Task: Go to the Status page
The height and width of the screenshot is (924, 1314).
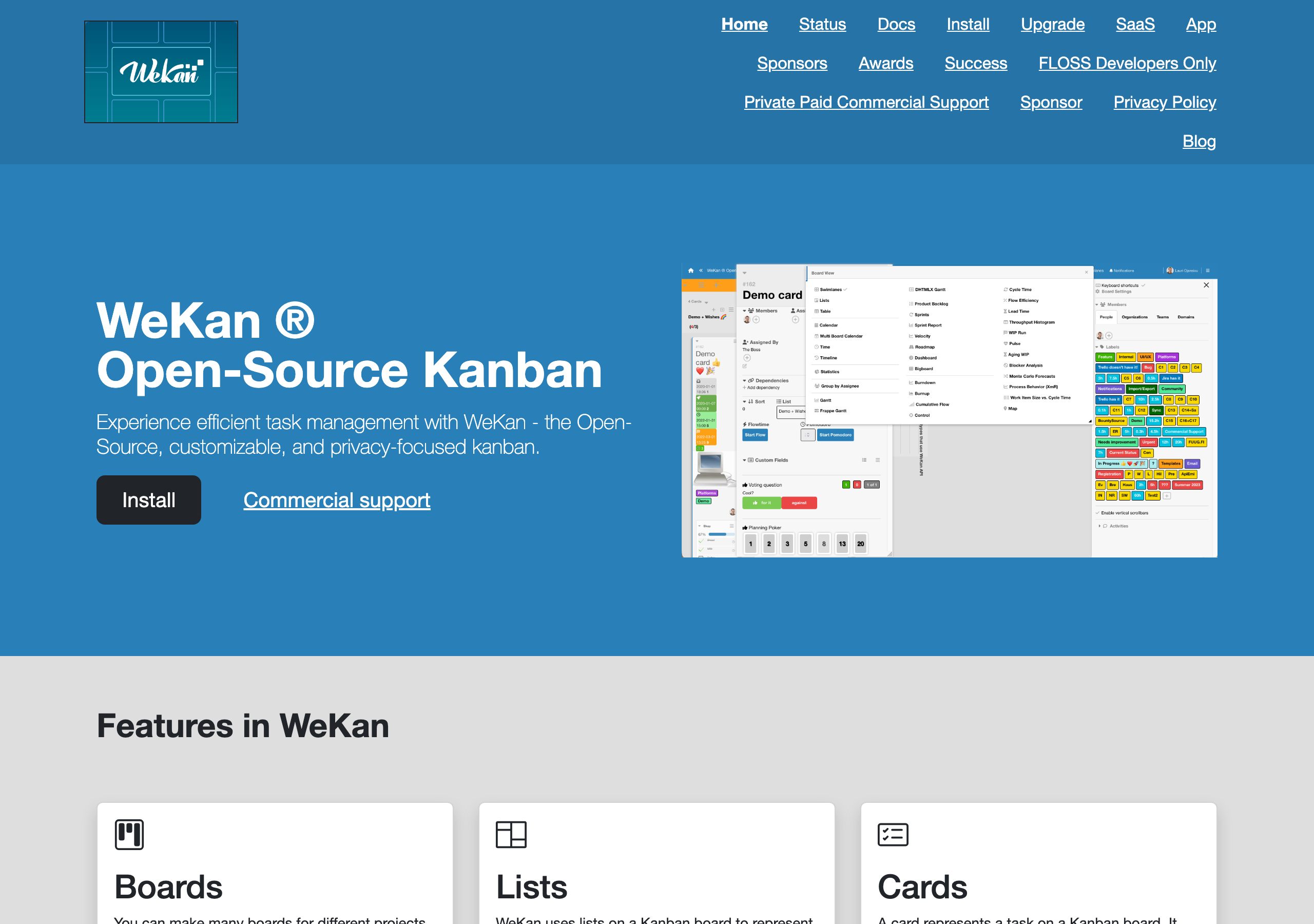Action: click(822, 25)
